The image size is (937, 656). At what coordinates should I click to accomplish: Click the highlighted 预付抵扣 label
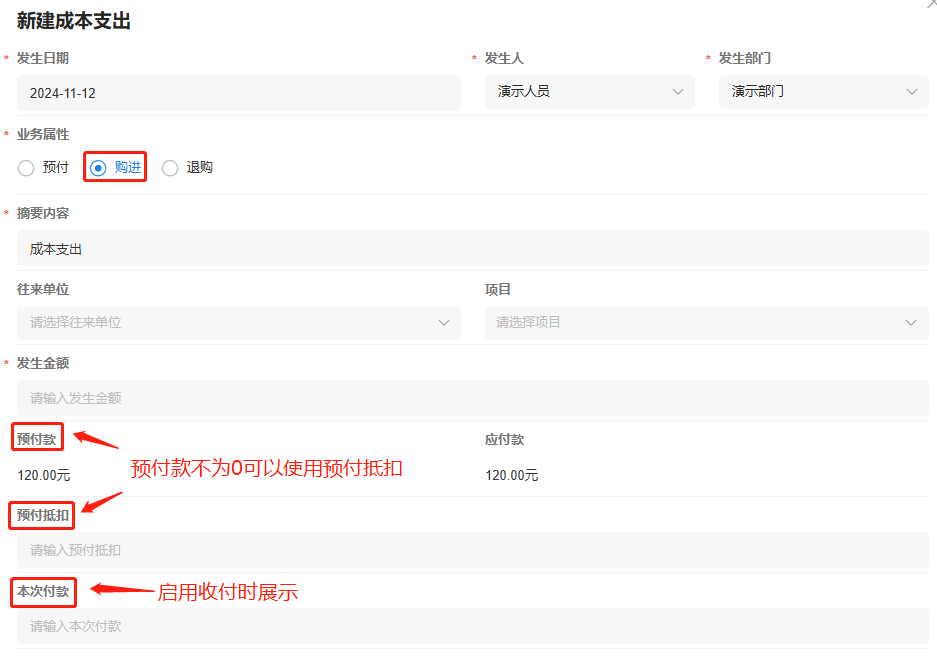tap(43, 515)
